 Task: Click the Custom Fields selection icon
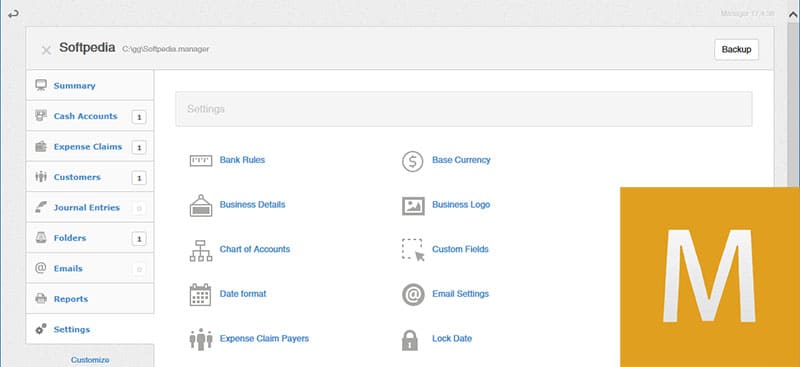[x=413, y=250]
